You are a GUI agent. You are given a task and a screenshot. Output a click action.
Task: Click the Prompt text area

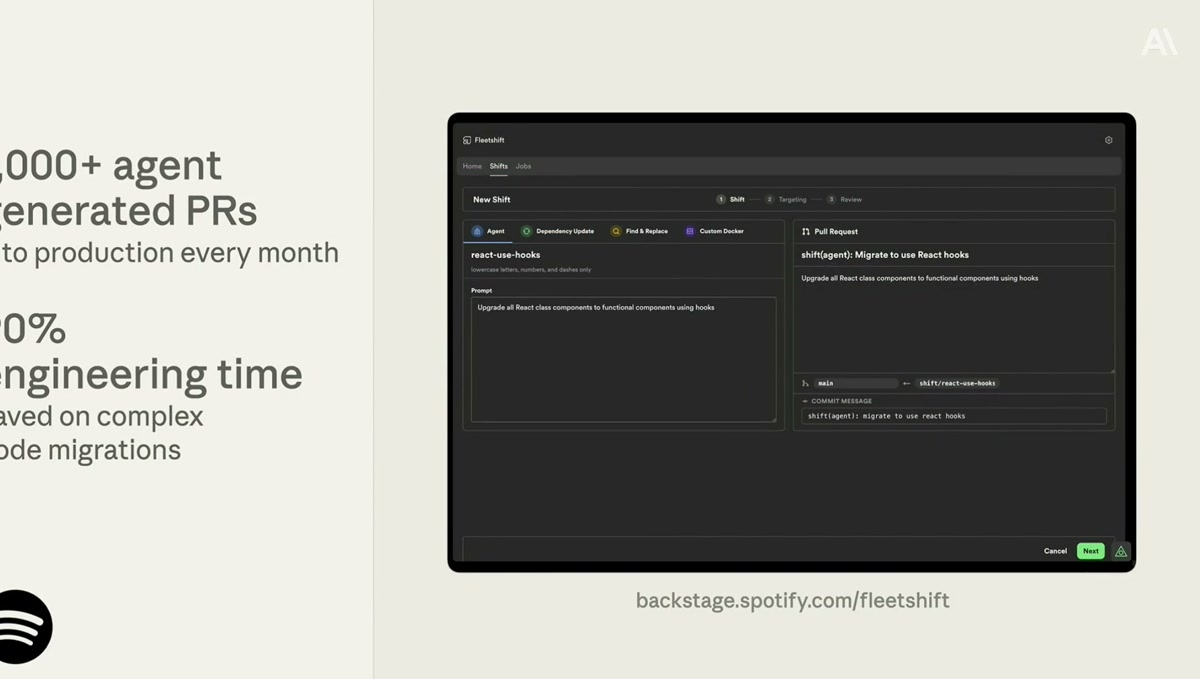pos(624,360)
